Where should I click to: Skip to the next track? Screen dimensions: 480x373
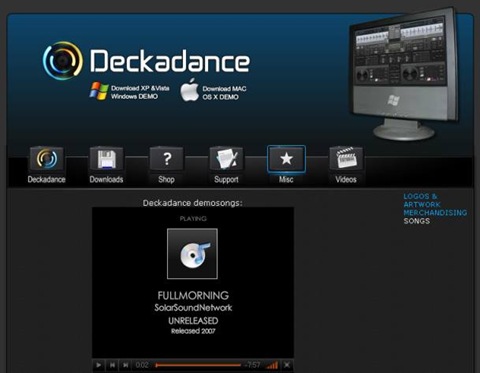(126, 365)
